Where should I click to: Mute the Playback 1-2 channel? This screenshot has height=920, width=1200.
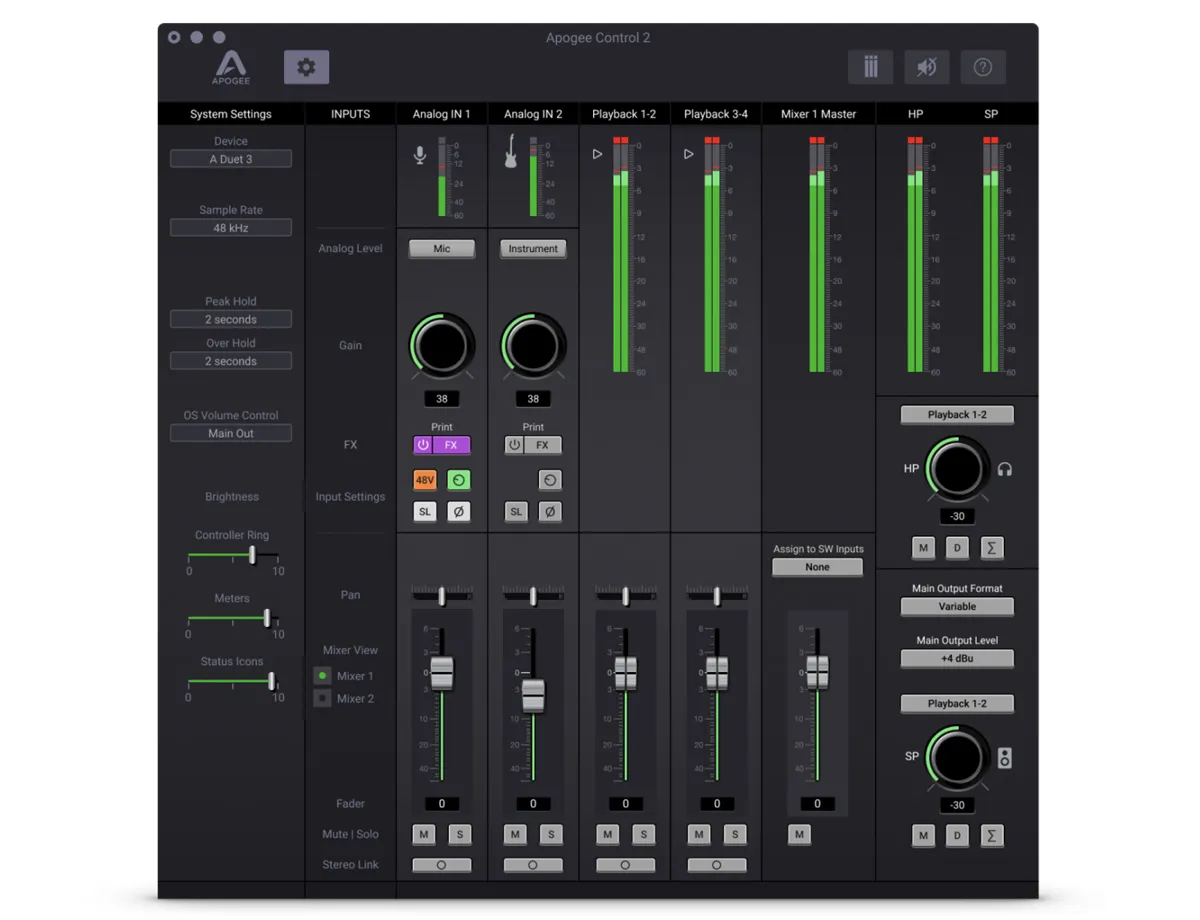click(607, 834)
